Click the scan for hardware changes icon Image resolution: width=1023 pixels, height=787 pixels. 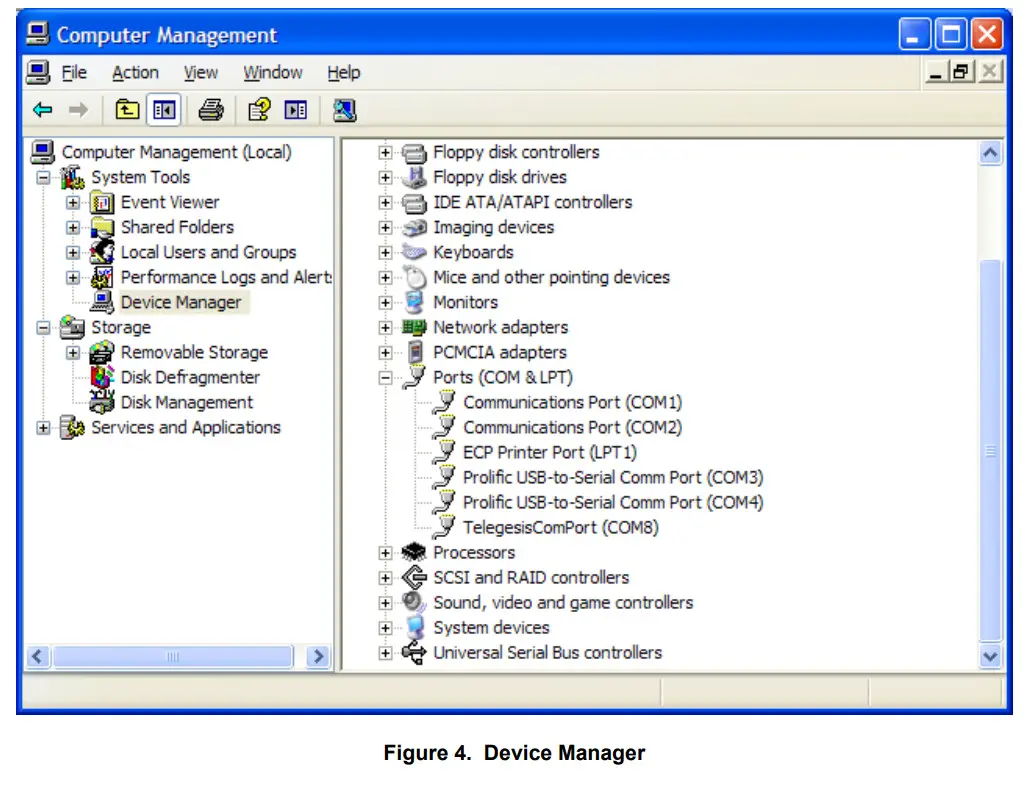(x=343, y=109)
